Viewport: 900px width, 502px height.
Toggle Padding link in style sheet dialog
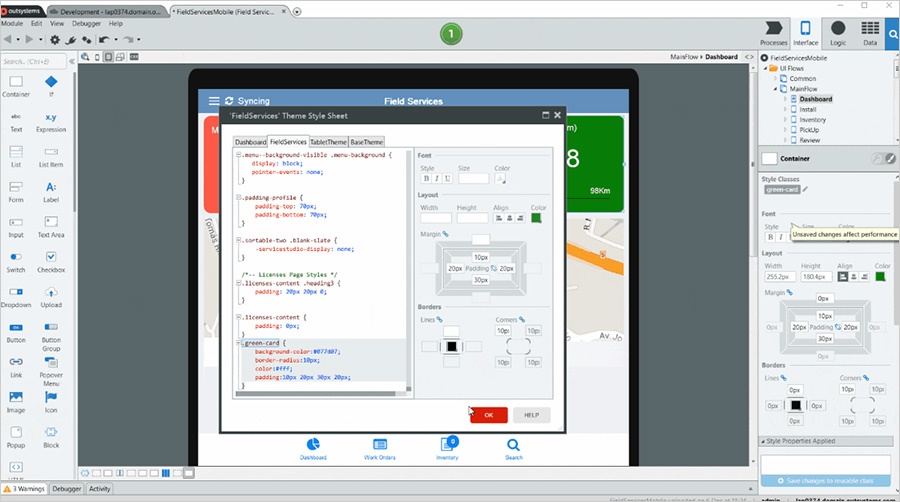[494, 268]
